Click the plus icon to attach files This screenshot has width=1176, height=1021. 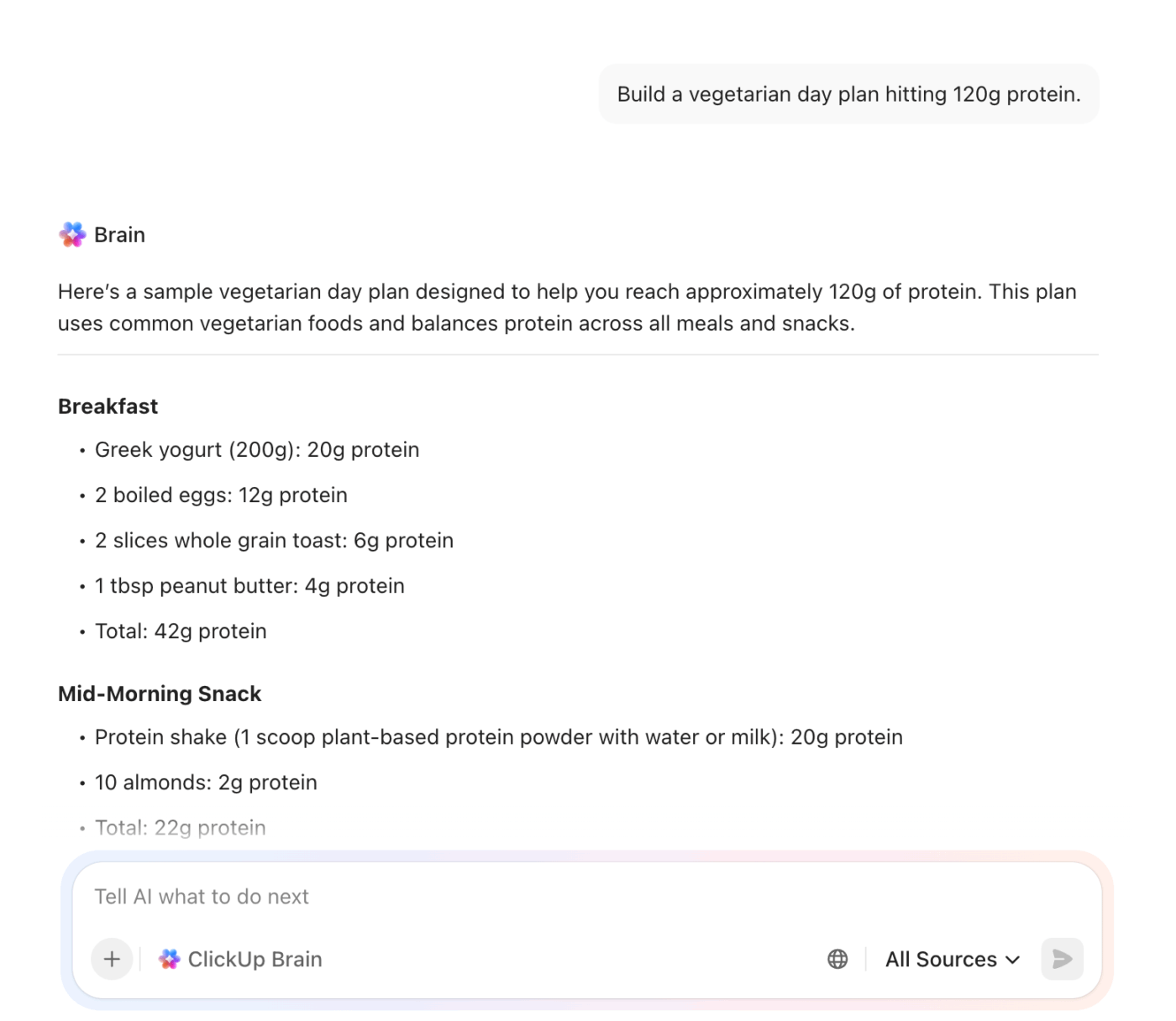click(112, 959)
